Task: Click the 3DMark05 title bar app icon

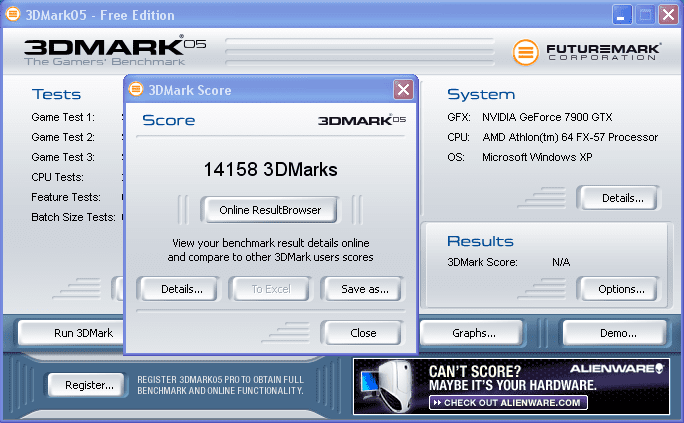Action: click(13, 14)
